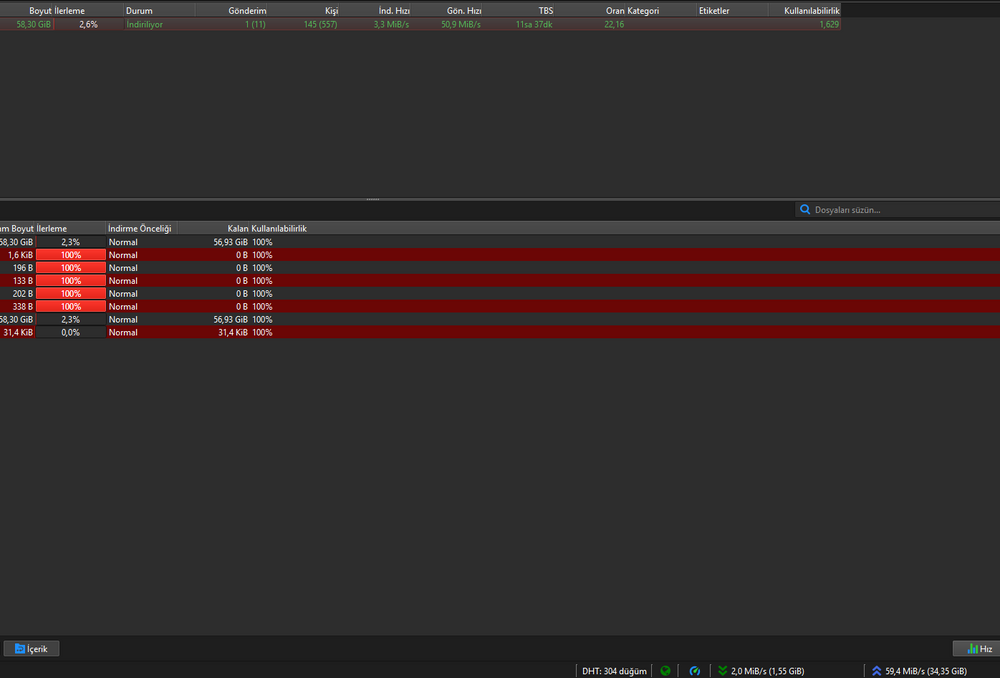The height and width of the screenshot is (678, 1000).
Task: Click the magnifier icon in file filter
Action: coord(805,210)
